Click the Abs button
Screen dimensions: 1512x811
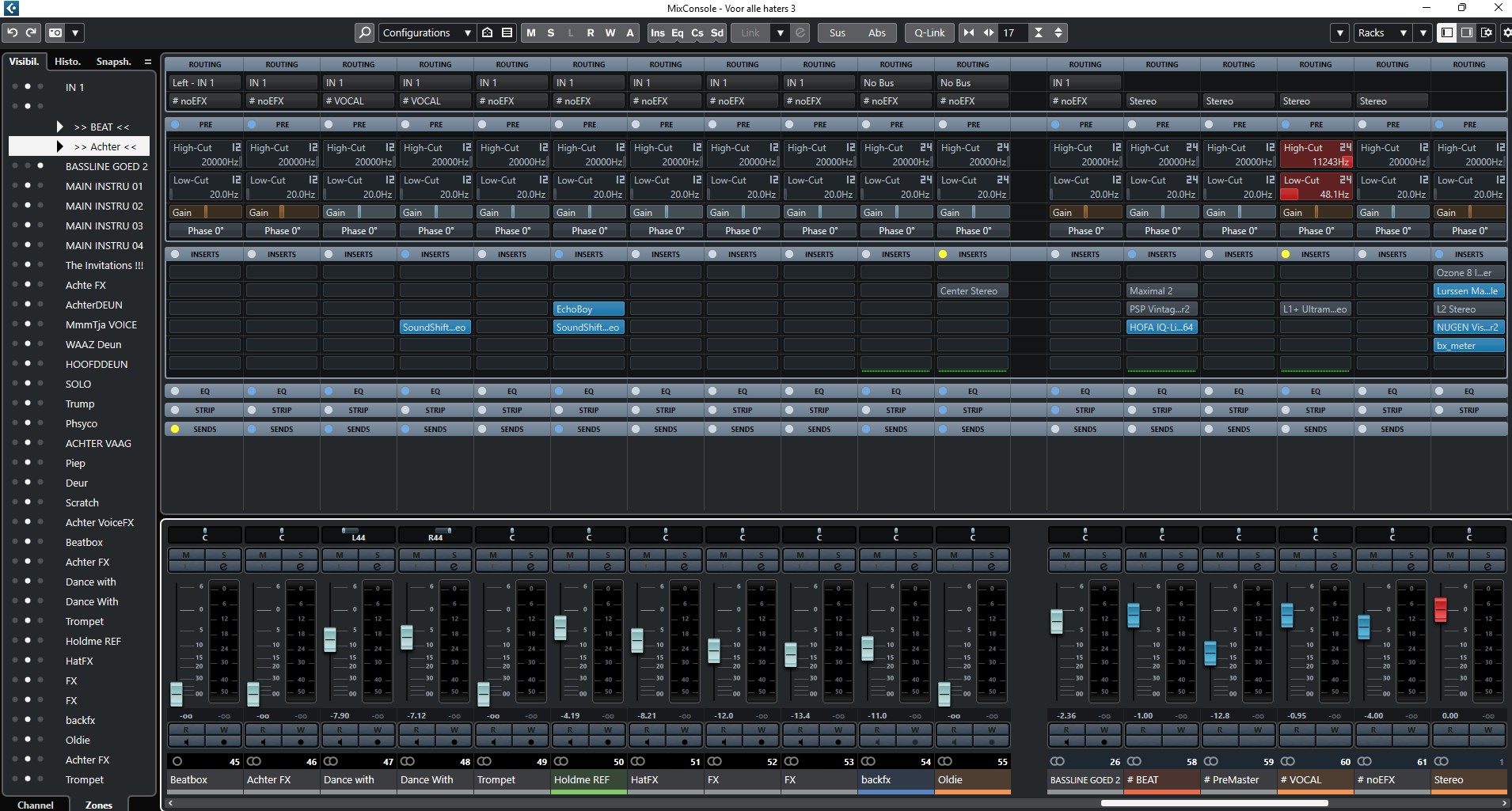point(877,32)
